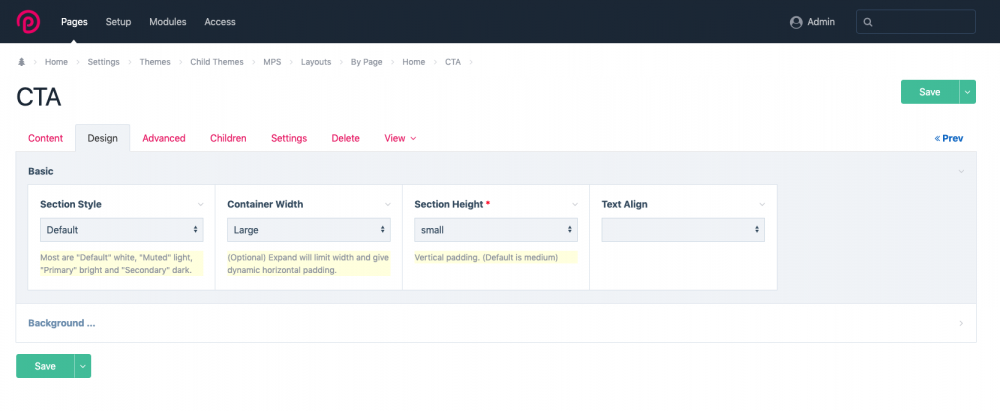Switch to the Content tab

[x=45, y=138]
